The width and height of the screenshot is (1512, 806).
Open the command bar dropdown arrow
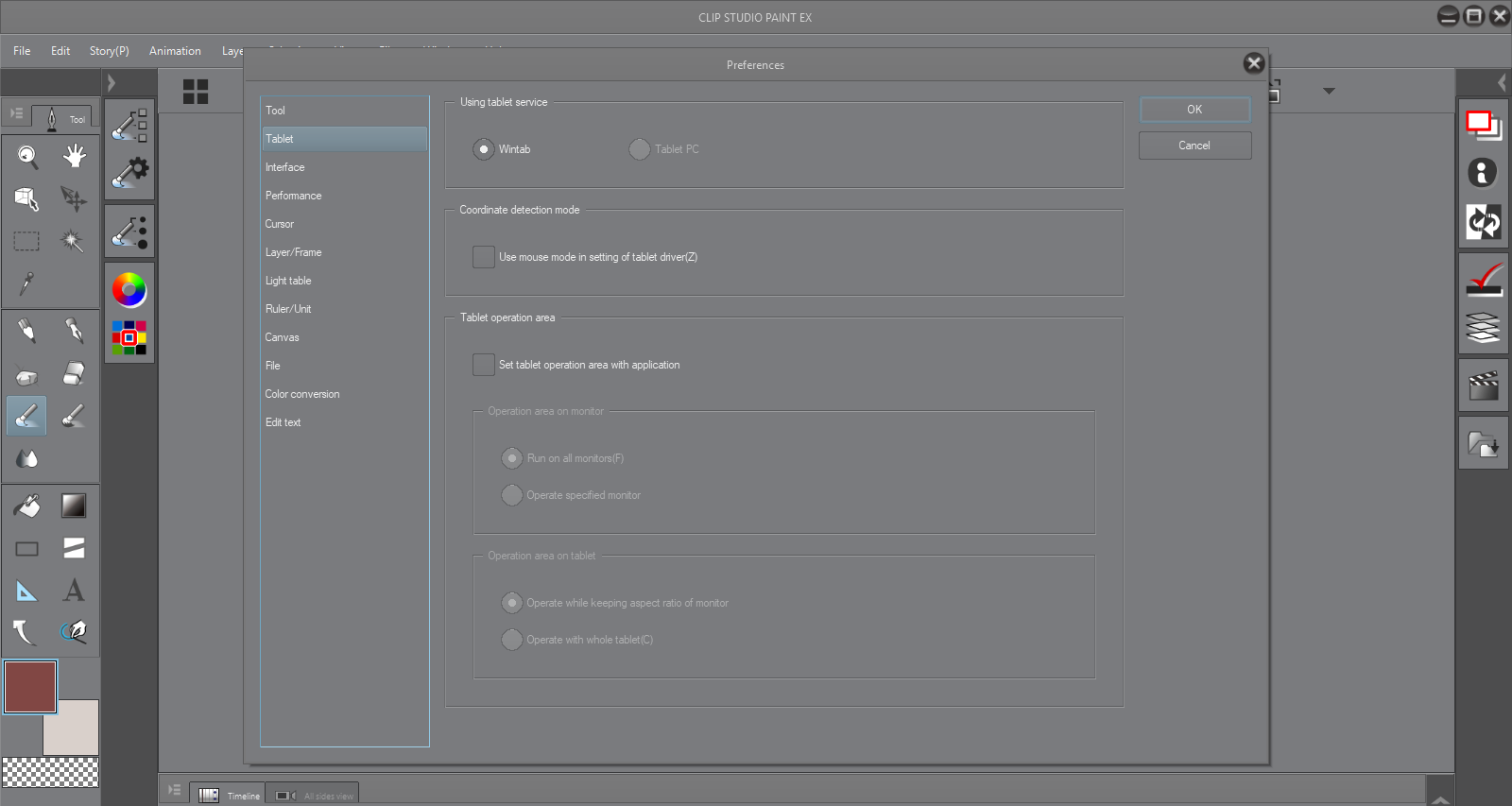click(x=1329, y=91)
